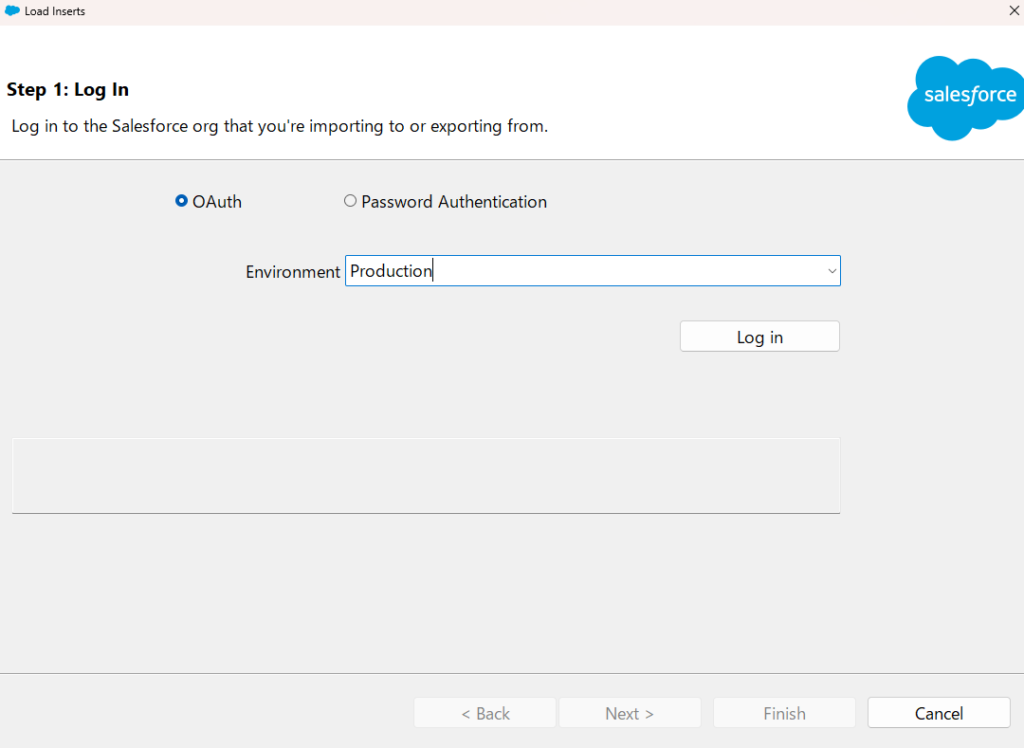Click the login instructions description text
1024x748 pixels.
[279, 127]
